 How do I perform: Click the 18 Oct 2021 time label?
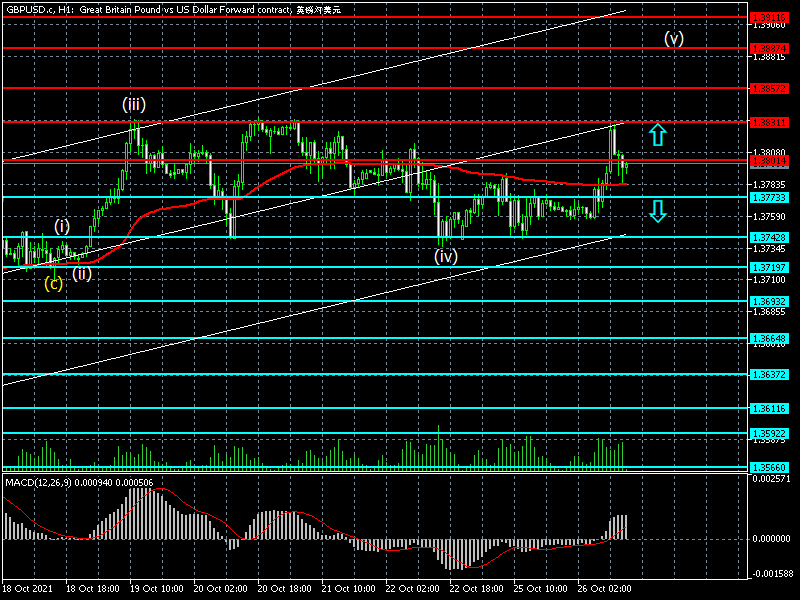27,588
